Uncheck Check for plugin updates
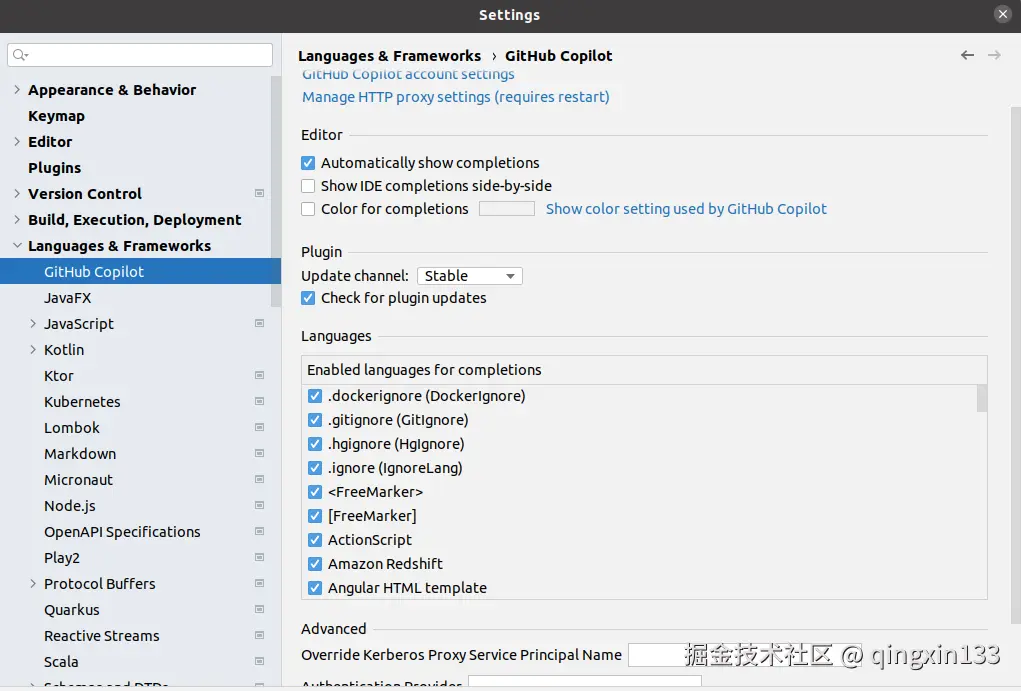 pos(308,298)
